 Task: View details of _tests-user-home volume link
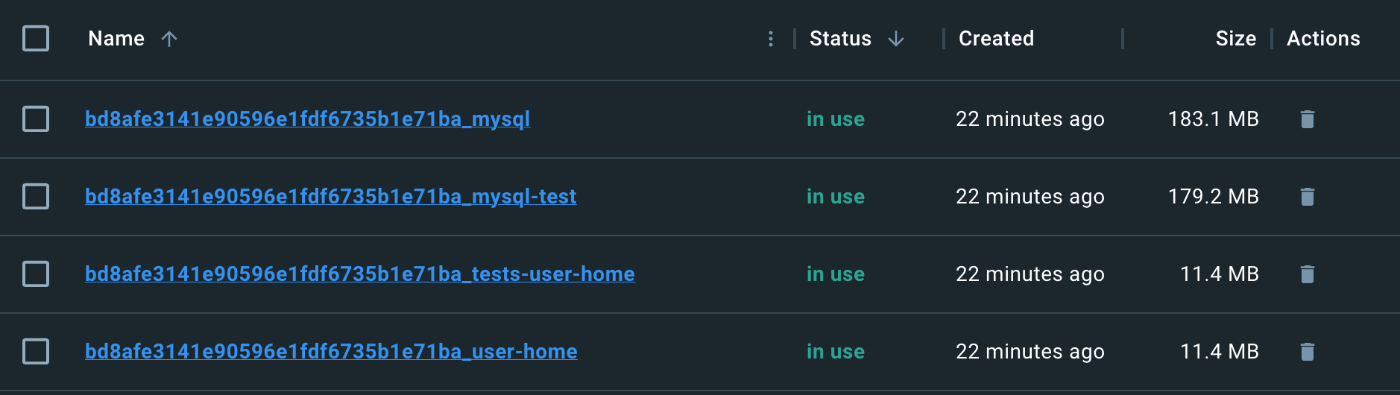pyautogui.click(x=360, y=274)
